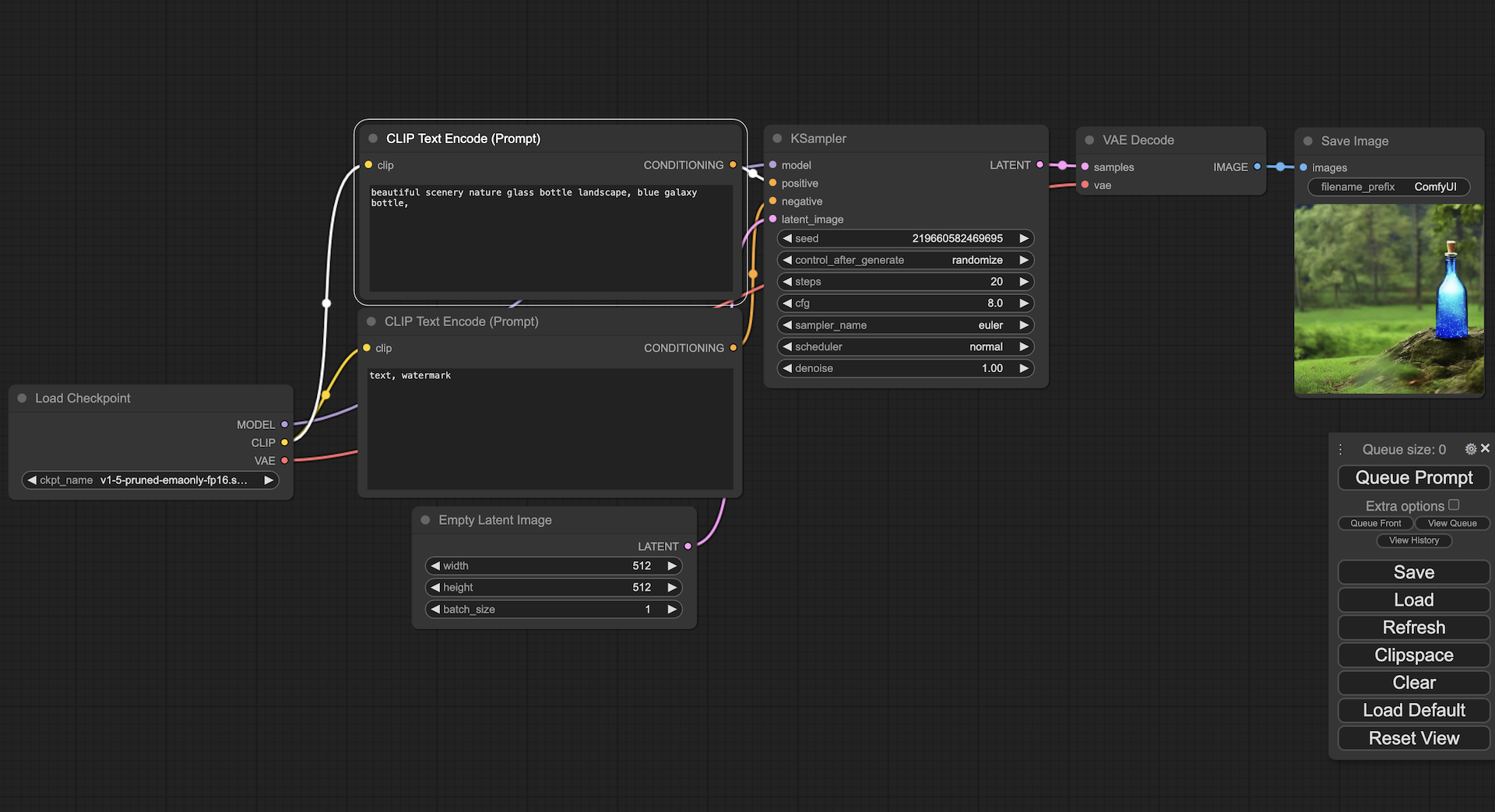Screen dimensions: 1495x812
Task: Collapse the Save Image node dot
Action: coord(1308,141)
